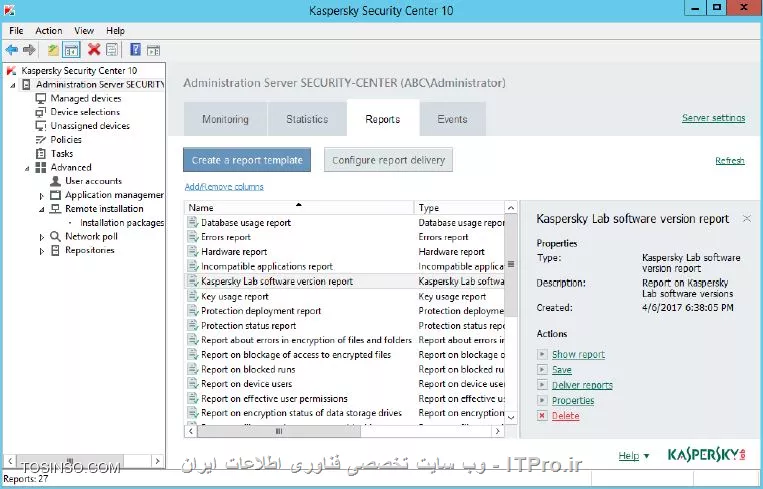
Task: Click Configure report delivery button
Action: point(388,160)
